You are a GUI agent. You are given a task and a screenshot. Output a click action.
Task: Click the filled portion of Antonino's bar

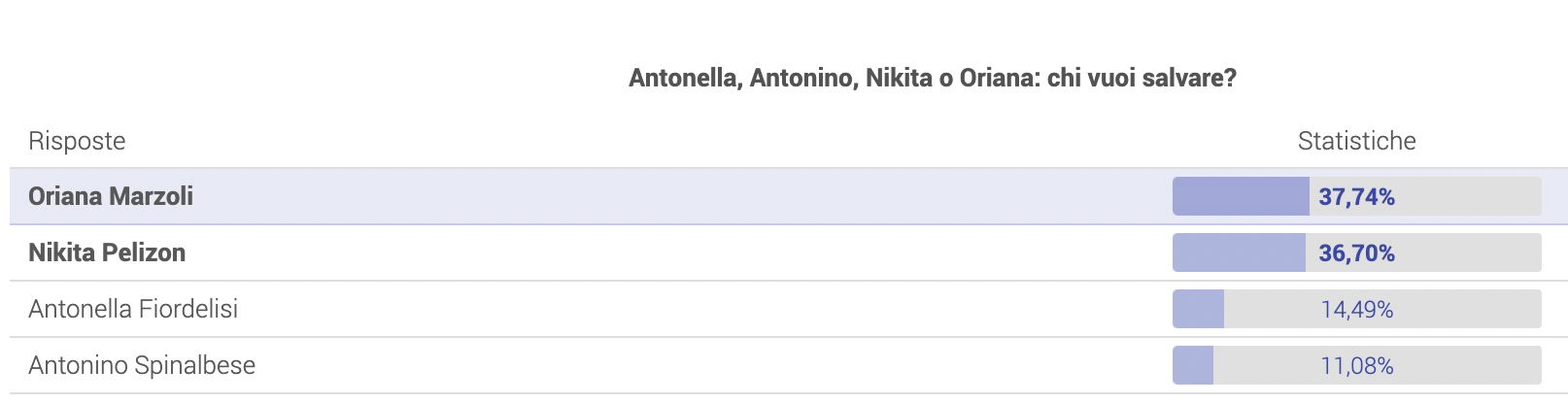(x=1193, y=365)
